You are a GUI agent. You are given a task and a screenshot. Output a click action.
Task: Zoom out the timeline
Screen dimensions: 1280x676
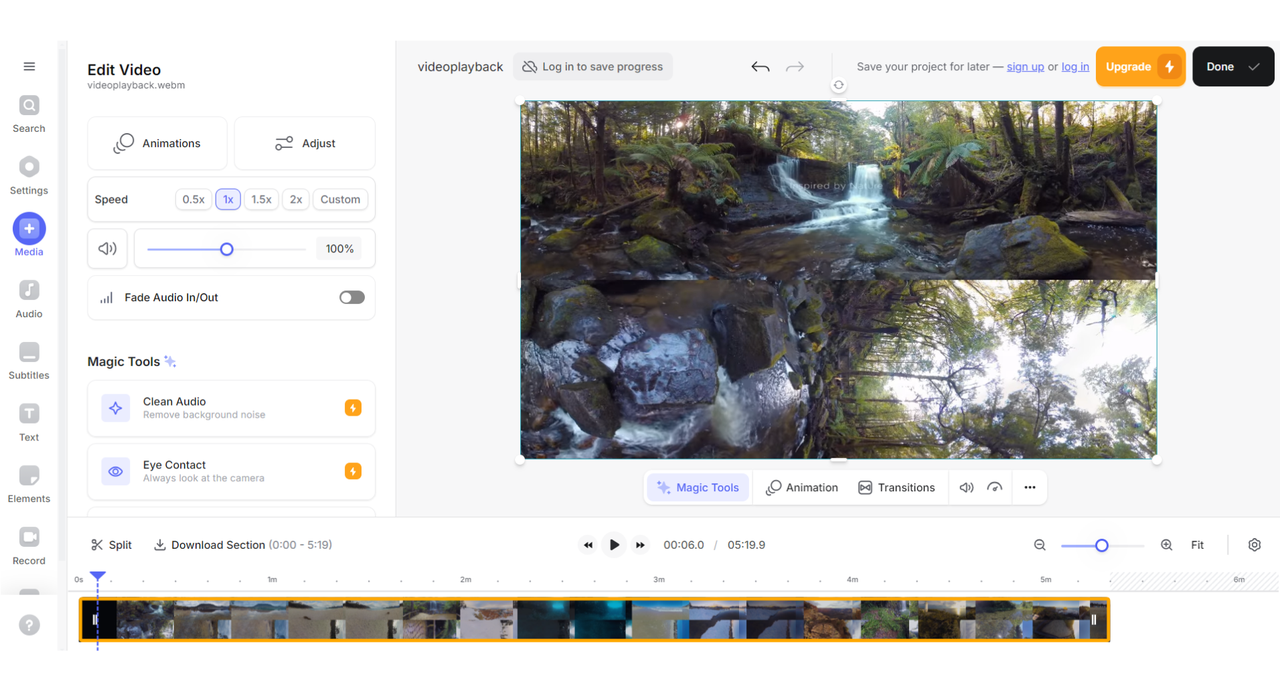[1040, 545]
